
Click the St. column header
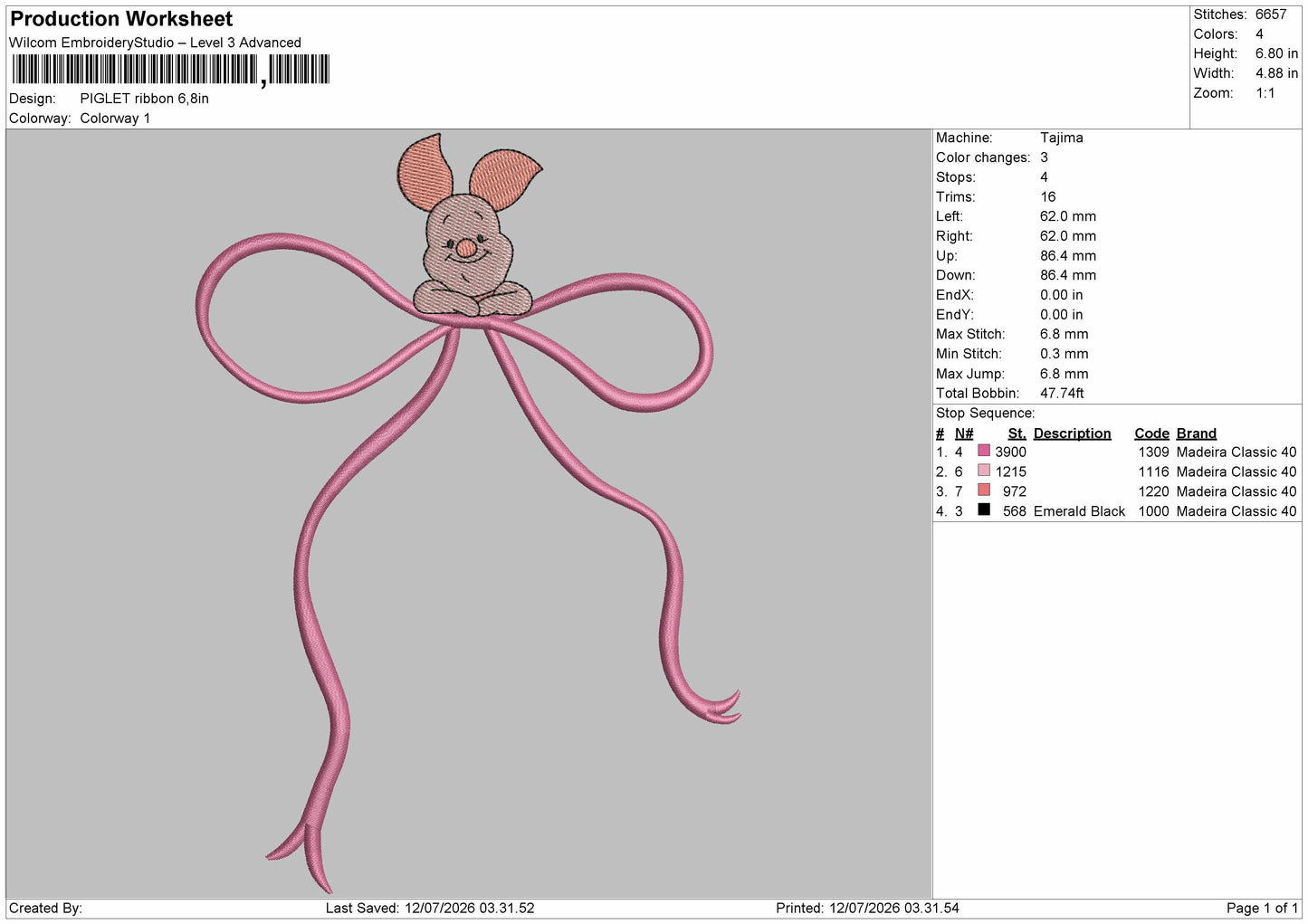(x=1017, y=433)
